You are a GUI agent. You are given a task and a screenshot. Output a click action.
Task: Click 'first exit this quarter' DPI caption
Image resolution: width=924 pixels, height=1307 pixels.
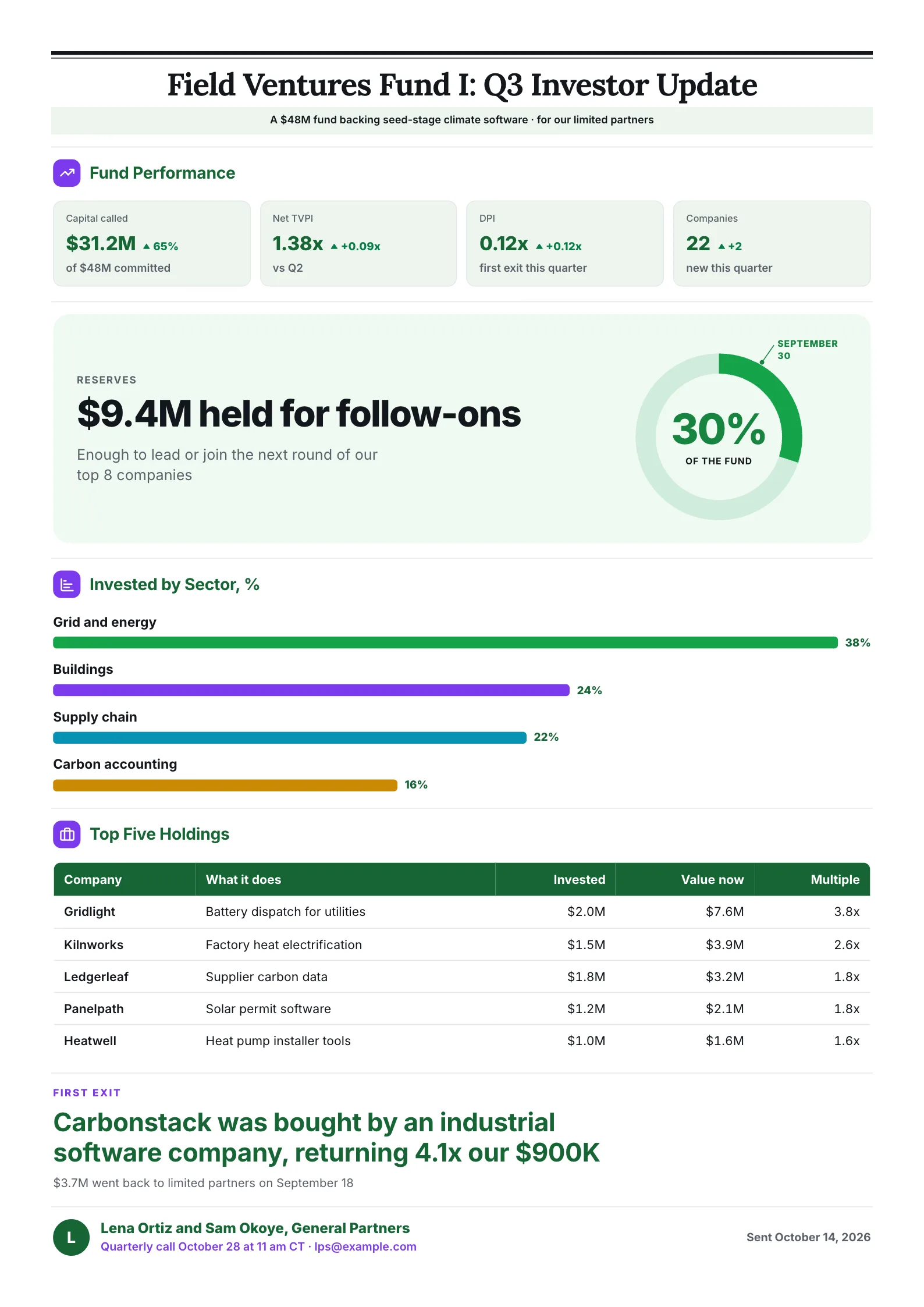[x=533, y=268]
